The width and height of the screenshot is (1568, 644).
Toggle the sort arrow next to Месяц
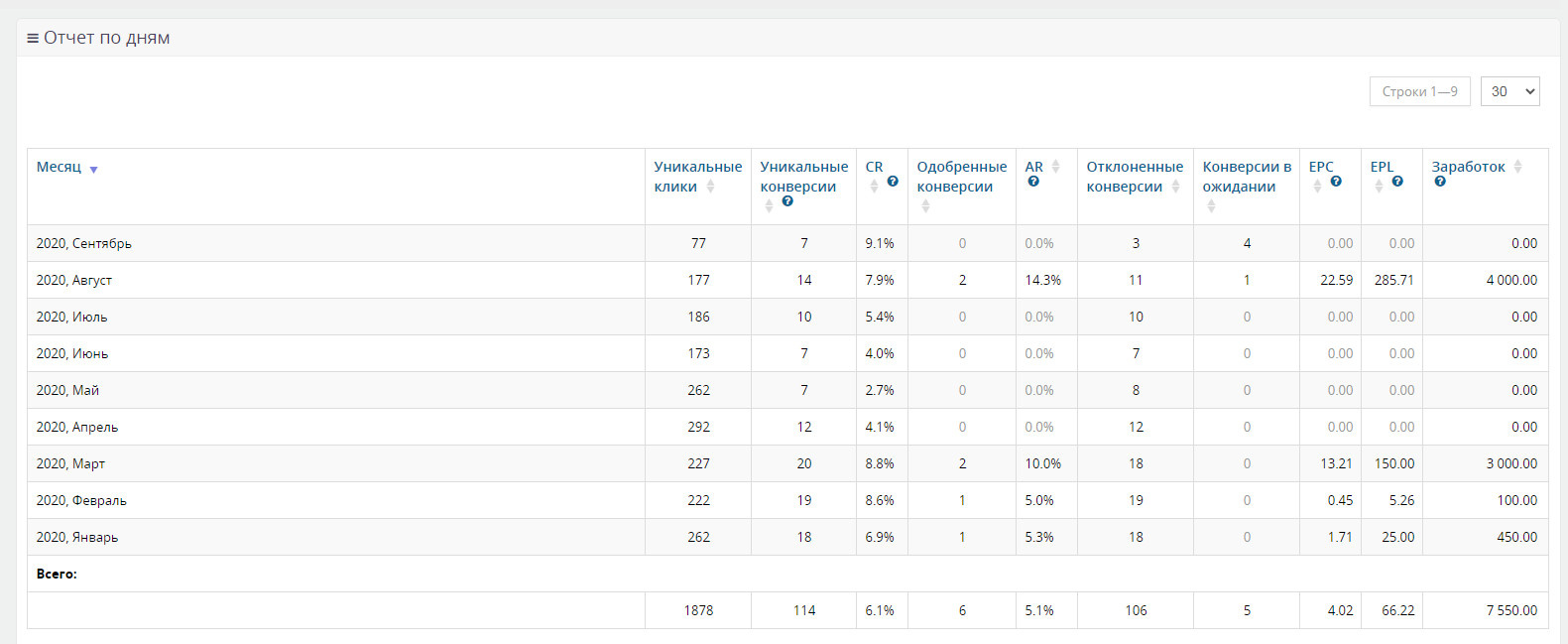pos(93,170)
